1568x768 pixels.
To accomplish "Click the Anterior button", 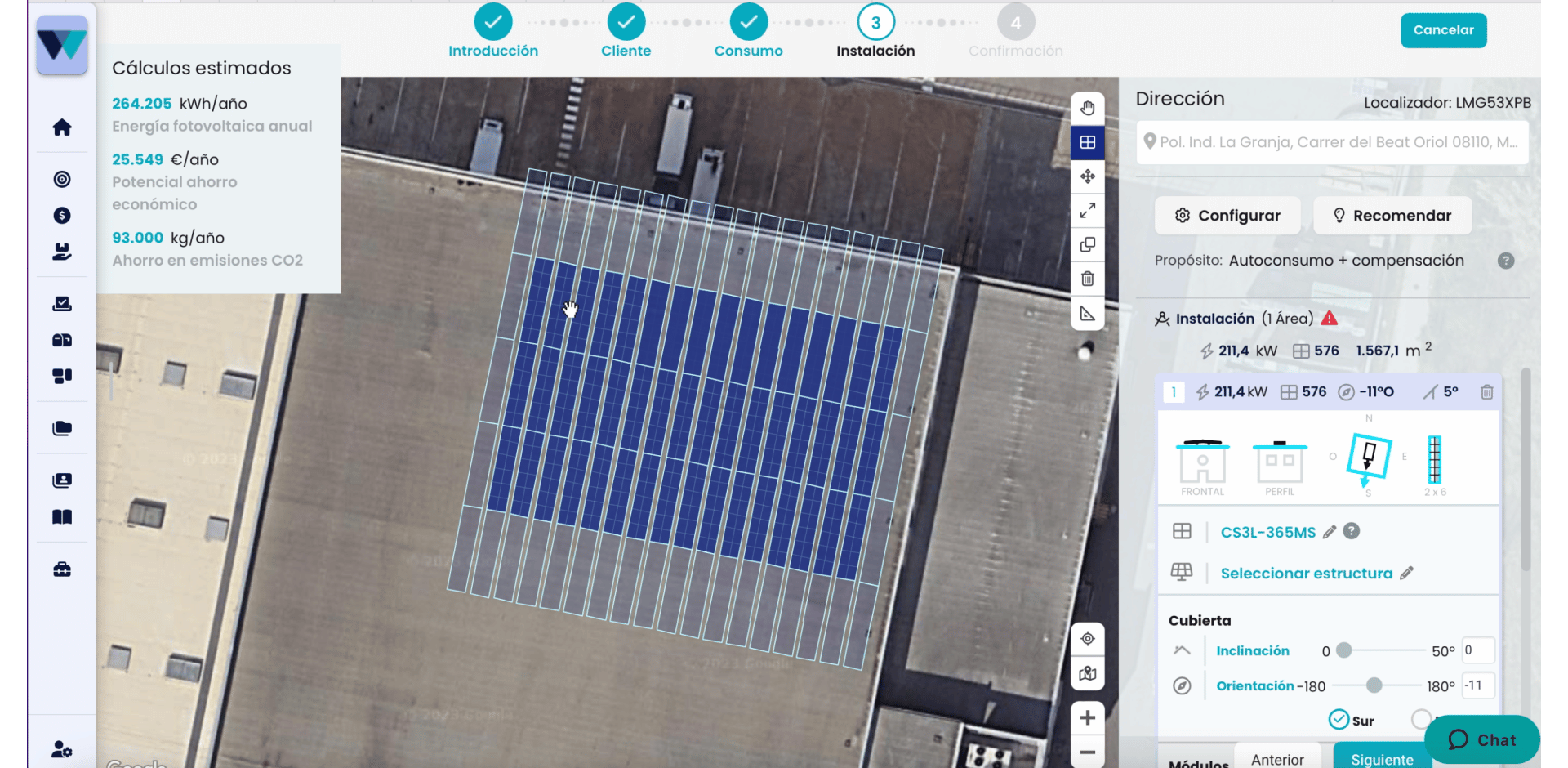I will [1277, 759].
